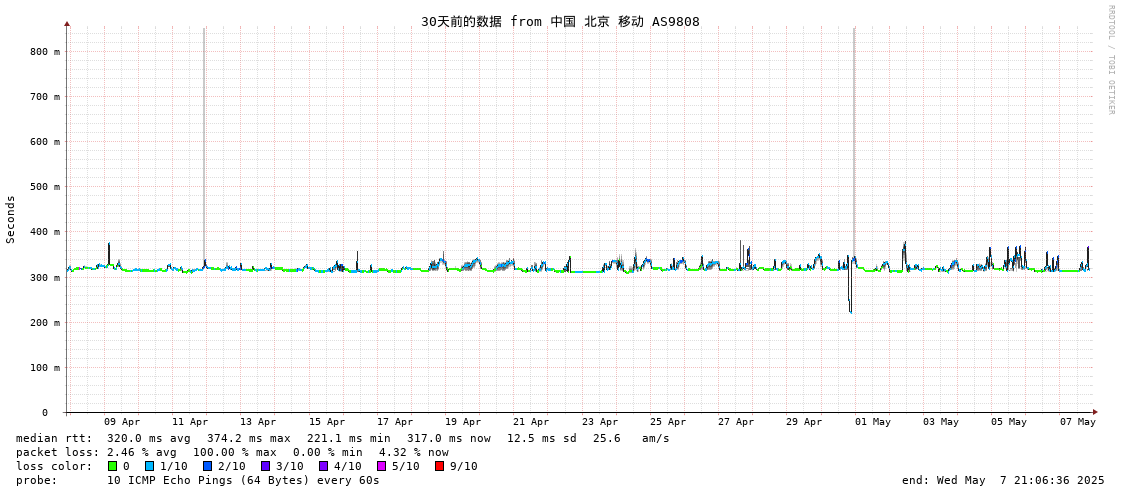The width and height of the screenshot is (1121, 494).
Task: Click the '07 May' date label
Action: (x=1077, y=422)
